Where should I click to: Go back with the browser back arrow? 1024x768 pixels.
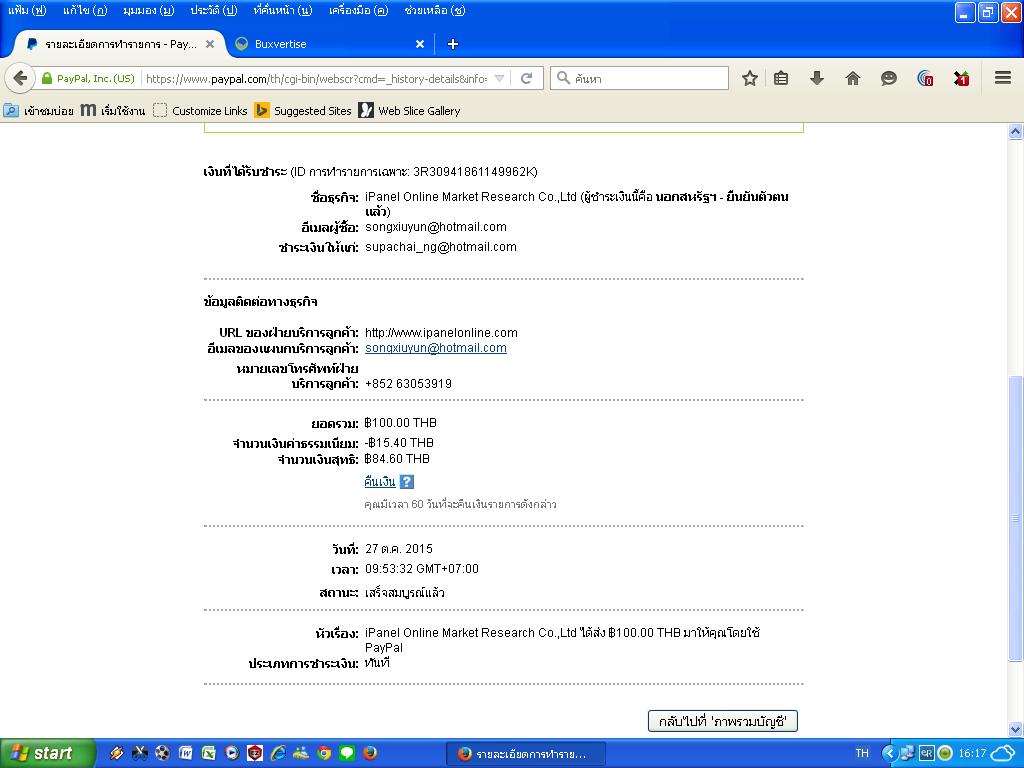click(x=20, y=78)
